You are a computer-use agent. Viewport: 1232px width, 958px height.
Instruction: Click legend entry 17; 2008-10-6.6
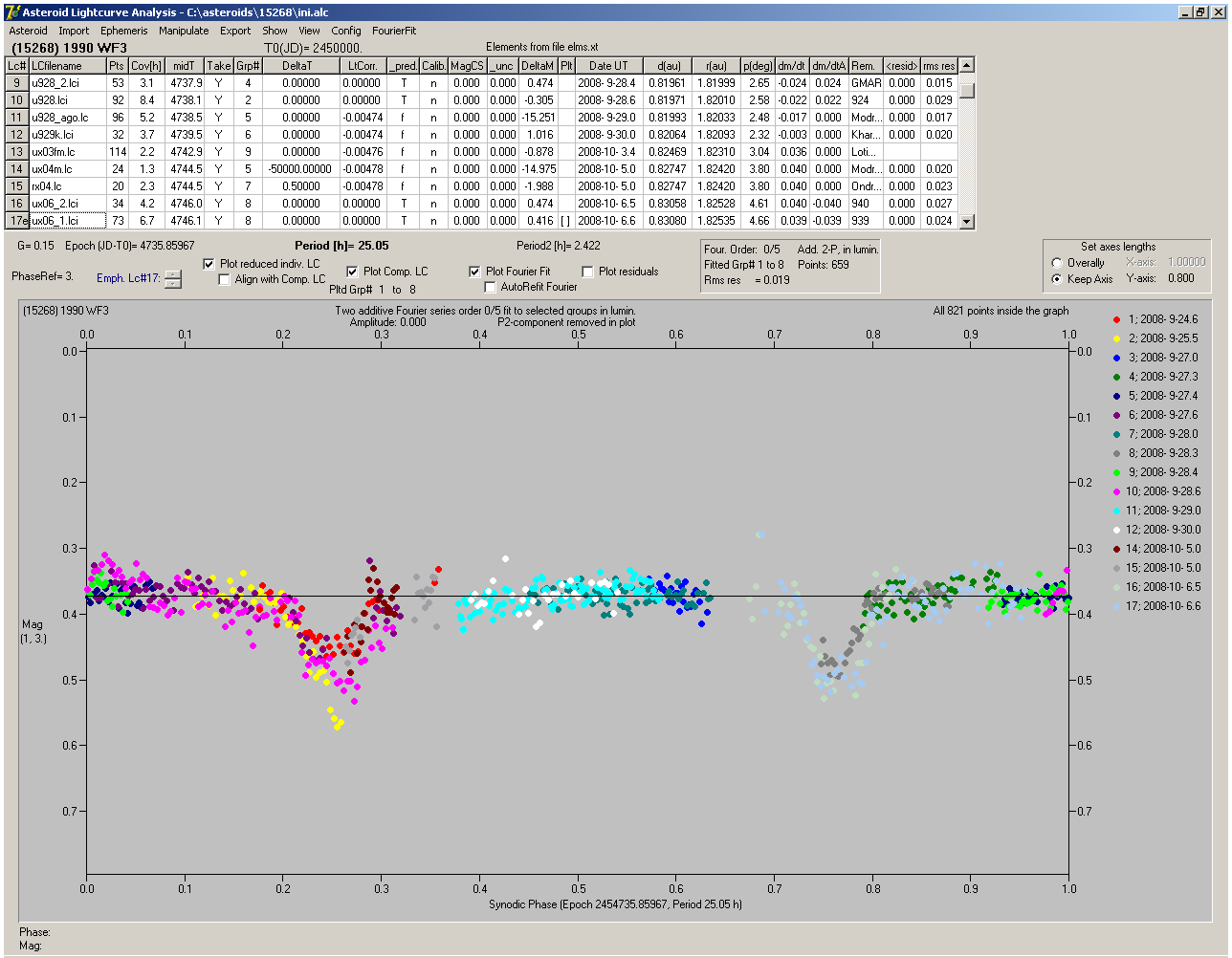[x=1163, y=606]
